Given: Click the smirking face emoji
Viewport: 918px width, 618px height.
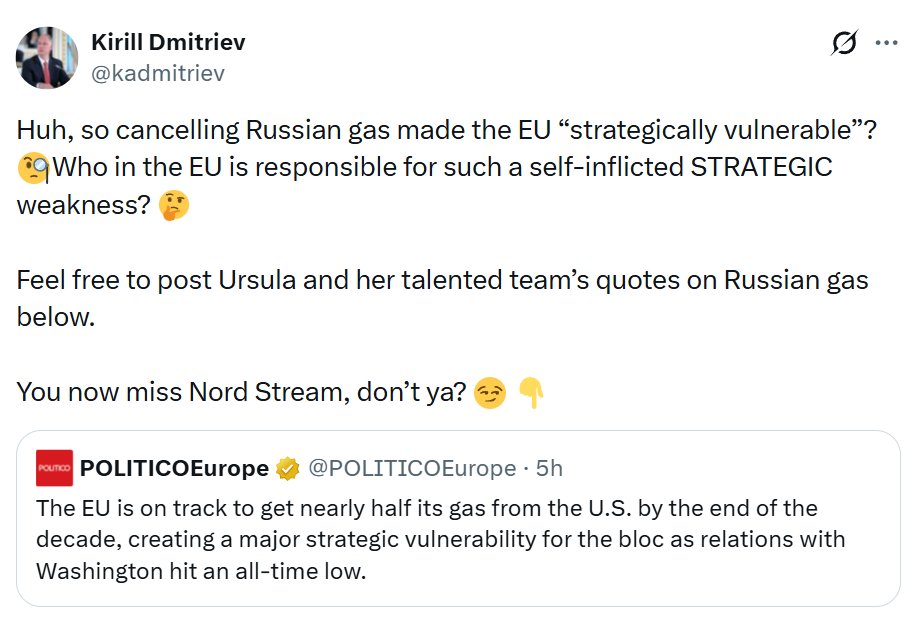Looking at the screenshot, I should coord(489,393).
